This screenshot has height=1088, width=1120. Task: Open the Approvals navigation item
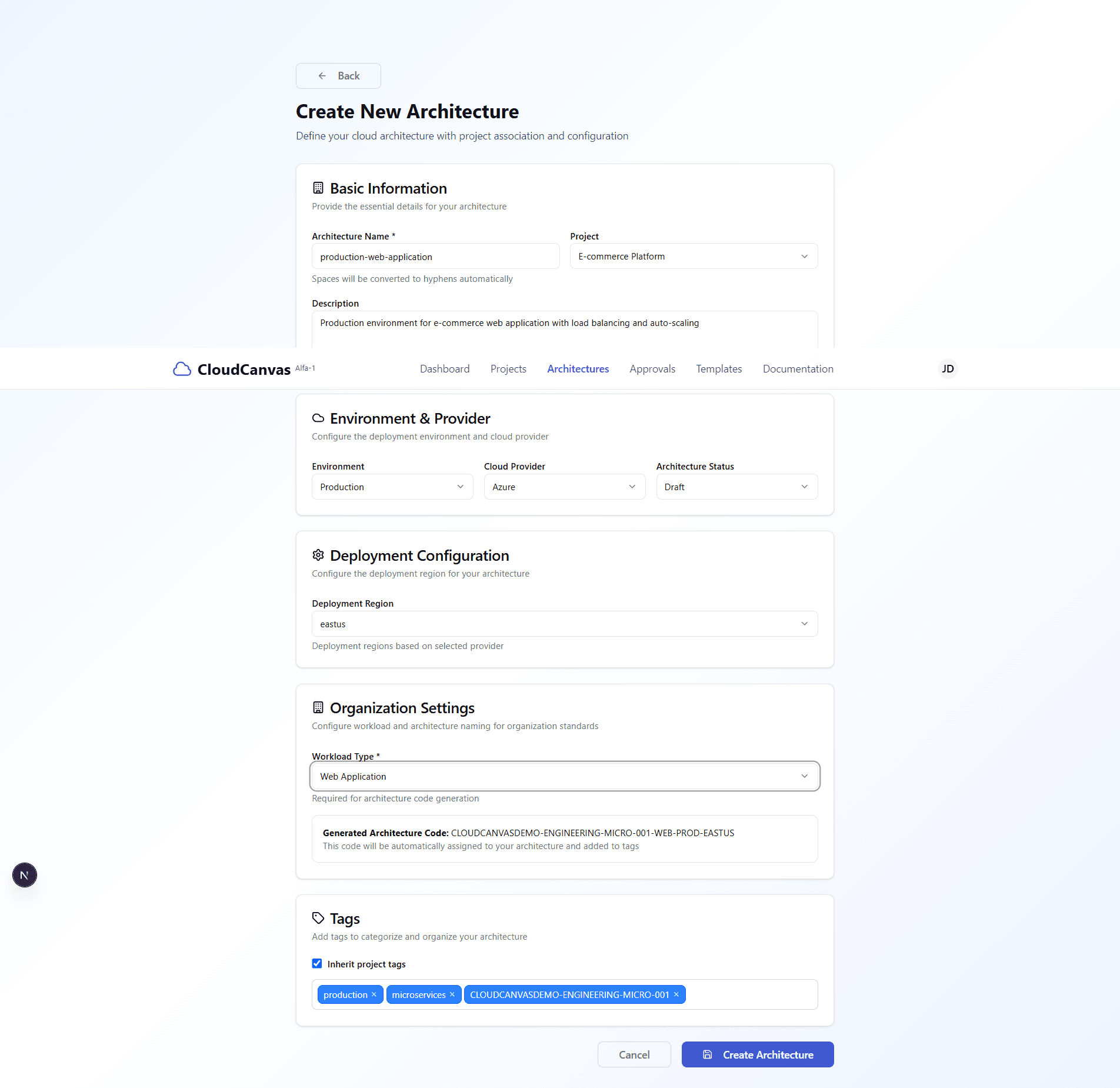pos(652,368)
